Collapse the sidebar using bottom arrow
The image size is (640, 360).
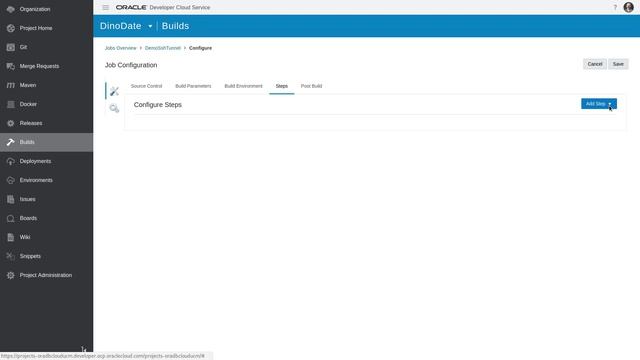83,349
